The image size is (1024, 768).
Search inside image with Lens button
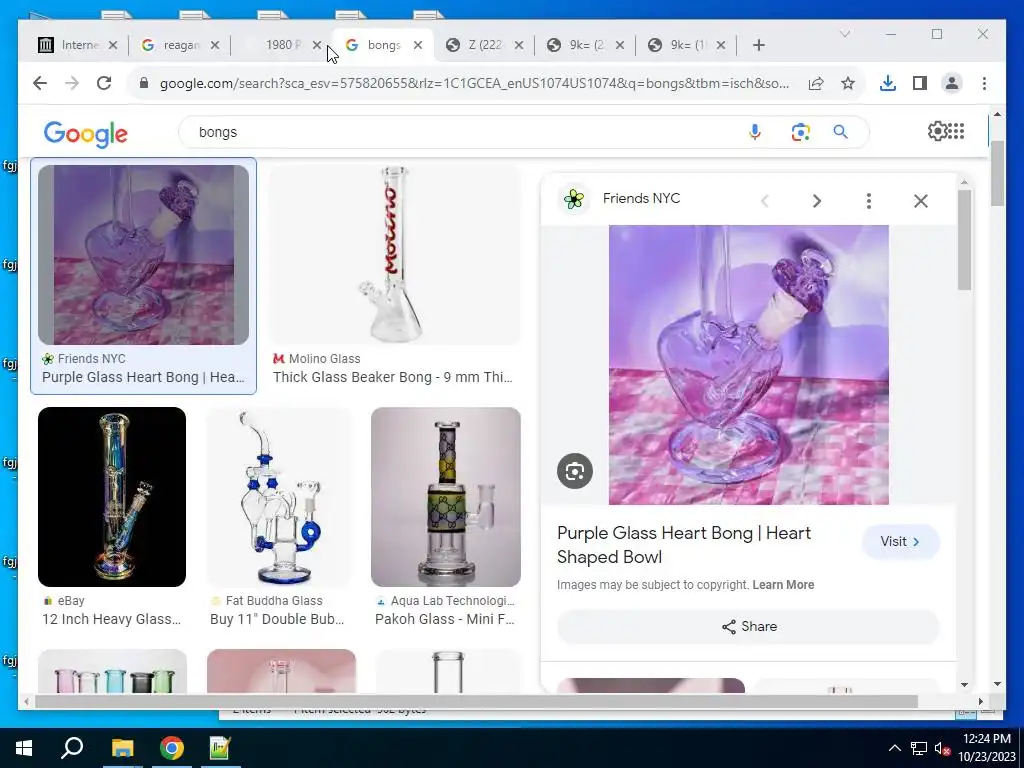[x=575, y=471]
